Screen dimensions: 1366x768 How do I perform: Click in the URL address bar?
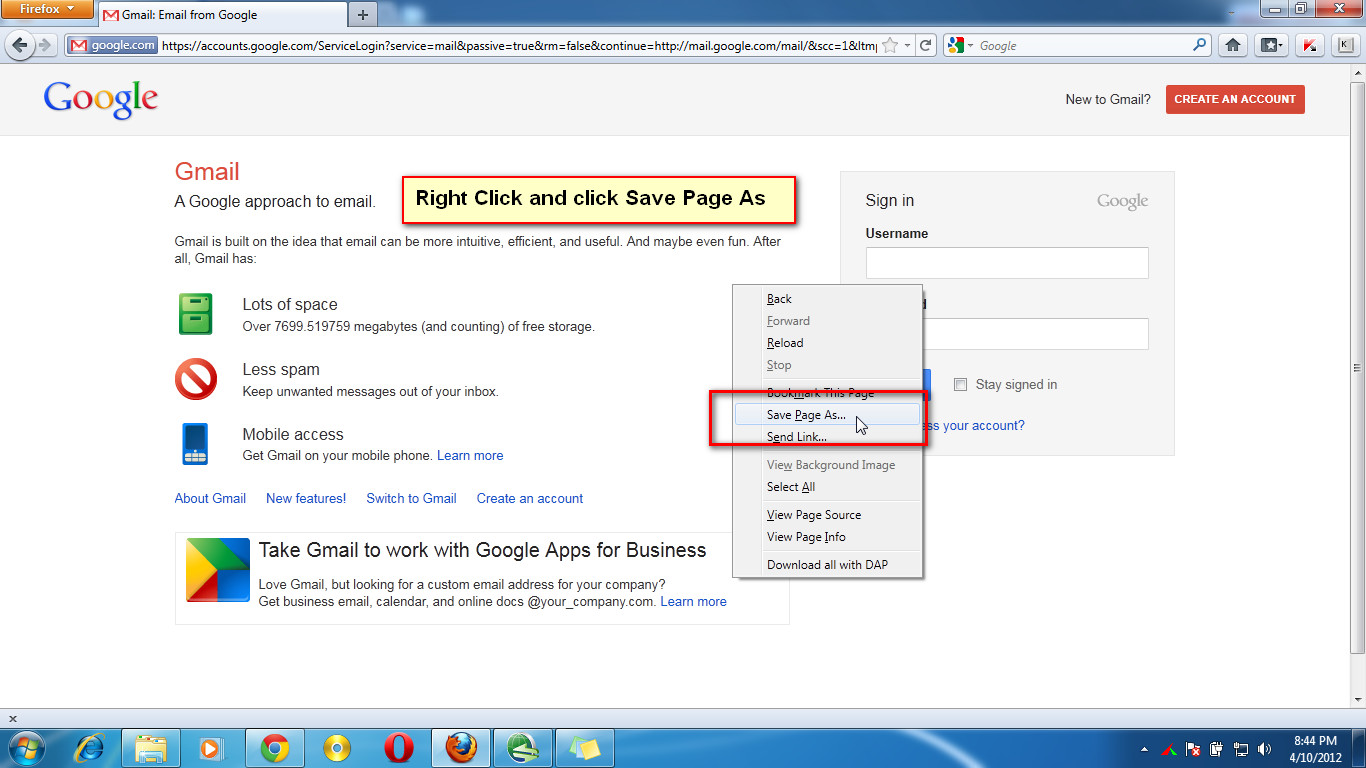pos(518,45)
